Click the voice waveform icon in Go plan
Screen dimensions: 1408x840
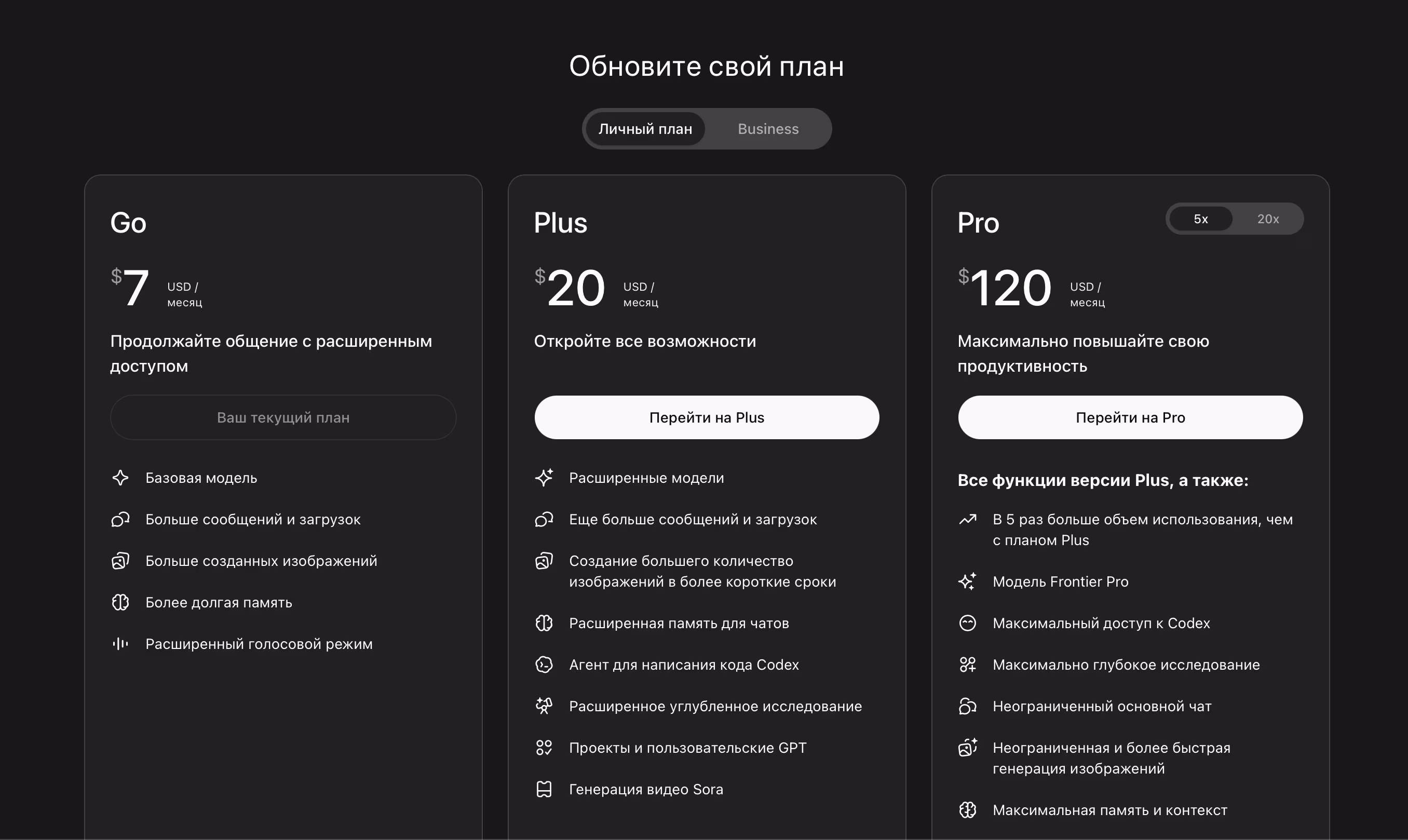(x=120, y=644)
